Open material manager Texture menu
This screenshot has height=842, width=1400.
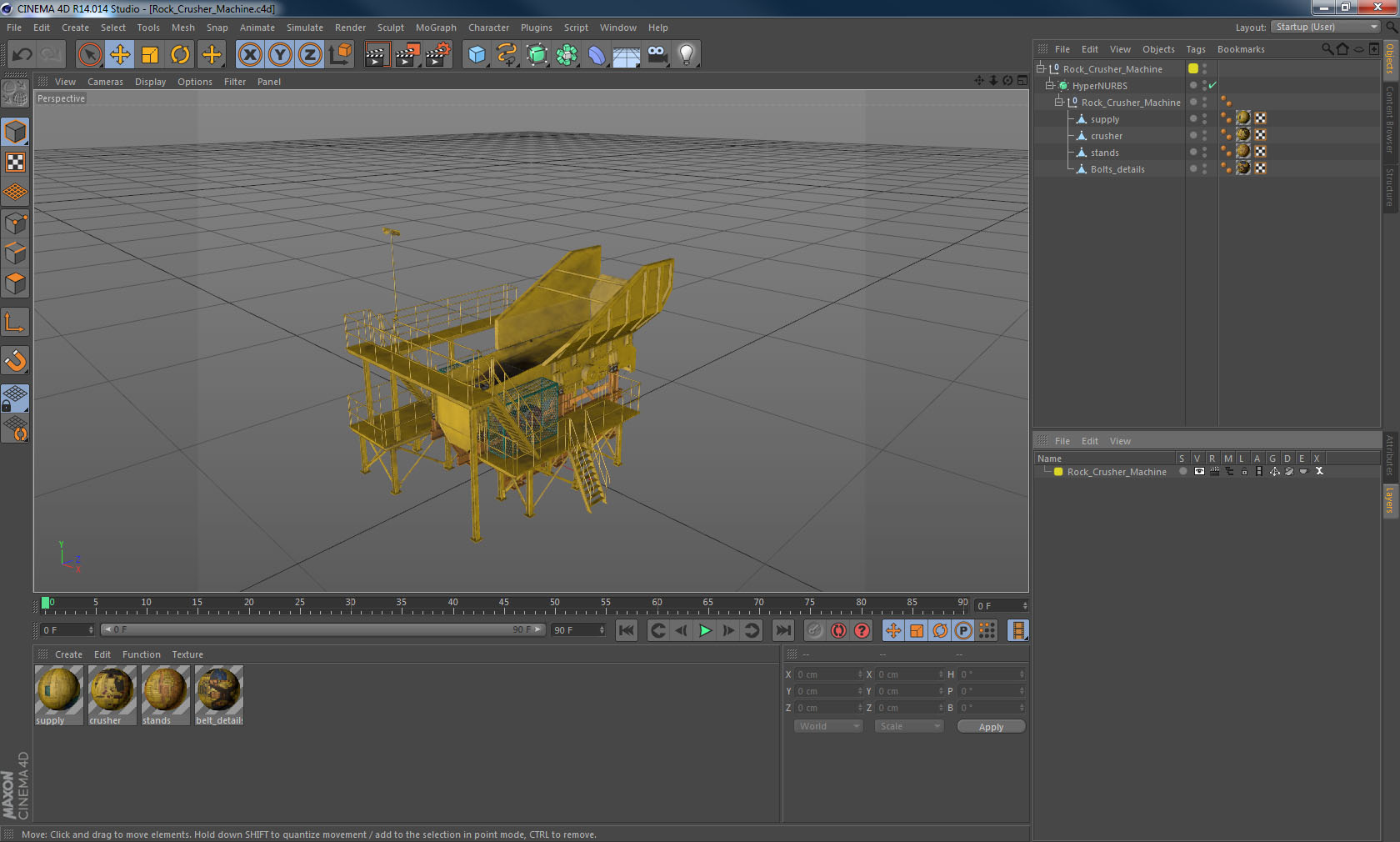[x=187, y=654]
